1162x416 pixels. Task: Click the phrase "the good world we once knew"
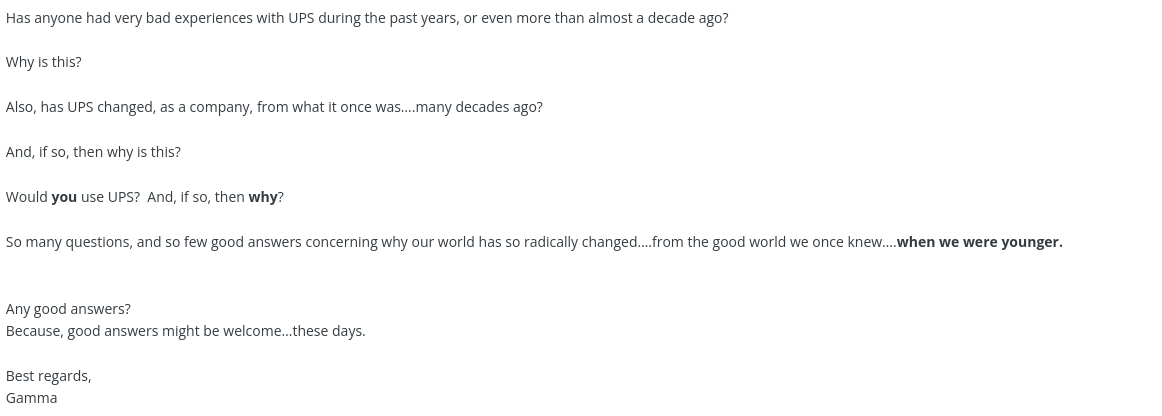coord(785,242)
